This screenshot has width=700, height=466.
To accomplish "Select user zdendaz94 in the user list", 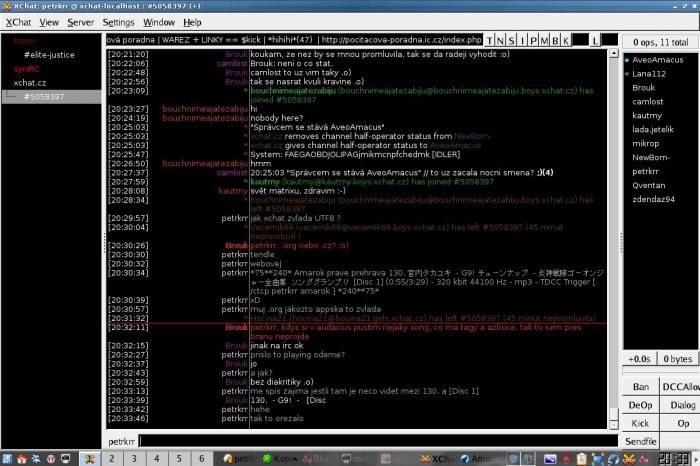I will click(x=653, y=200).
